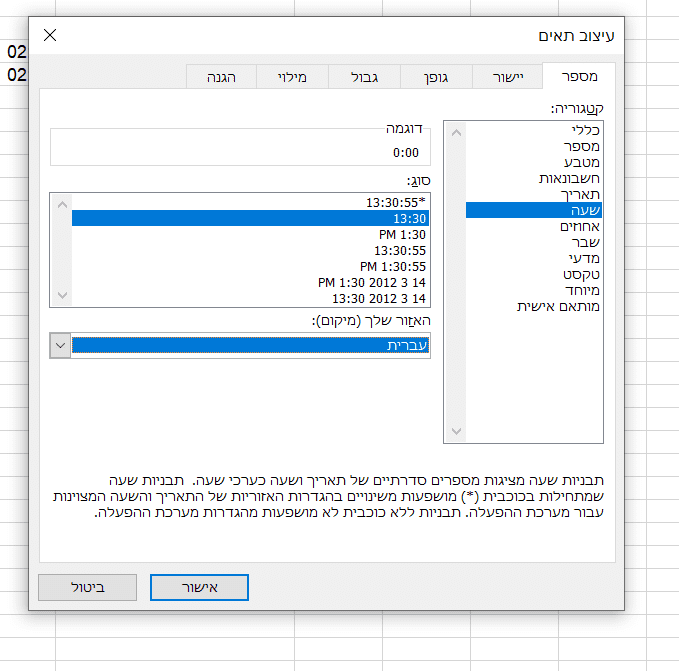Select the מטבע category
The image size is (679, 671).
[x=534, y=162]
